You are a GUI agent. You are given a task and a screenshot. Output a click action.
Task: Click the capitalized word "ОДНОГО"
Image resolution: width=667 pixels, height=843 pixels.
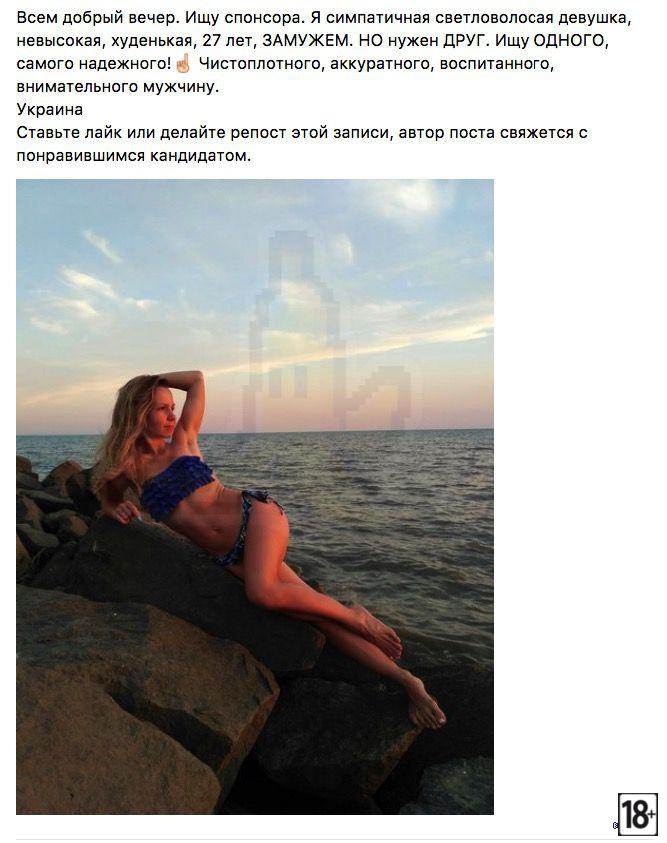coord(571,41)
